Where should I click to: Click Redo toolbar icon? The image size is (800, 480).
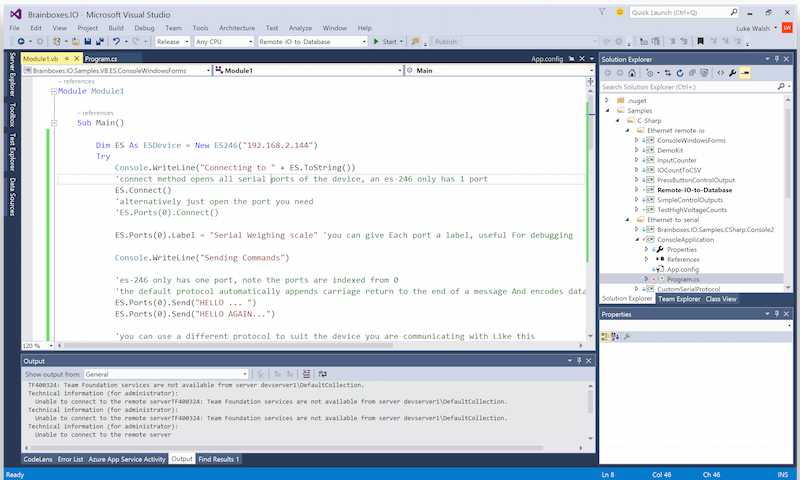tap(136, 41)
